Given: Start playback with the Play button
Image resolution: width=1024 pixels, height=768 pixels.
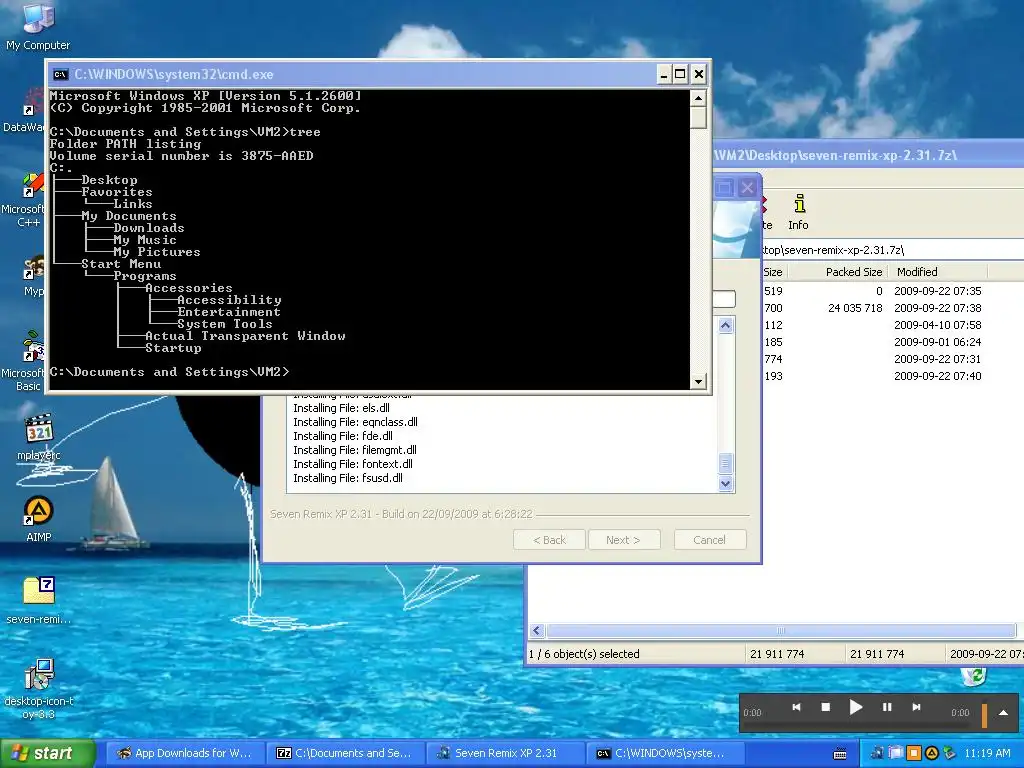Looking at the screenshot, I should pyautogui.click(x=856, y=707).
